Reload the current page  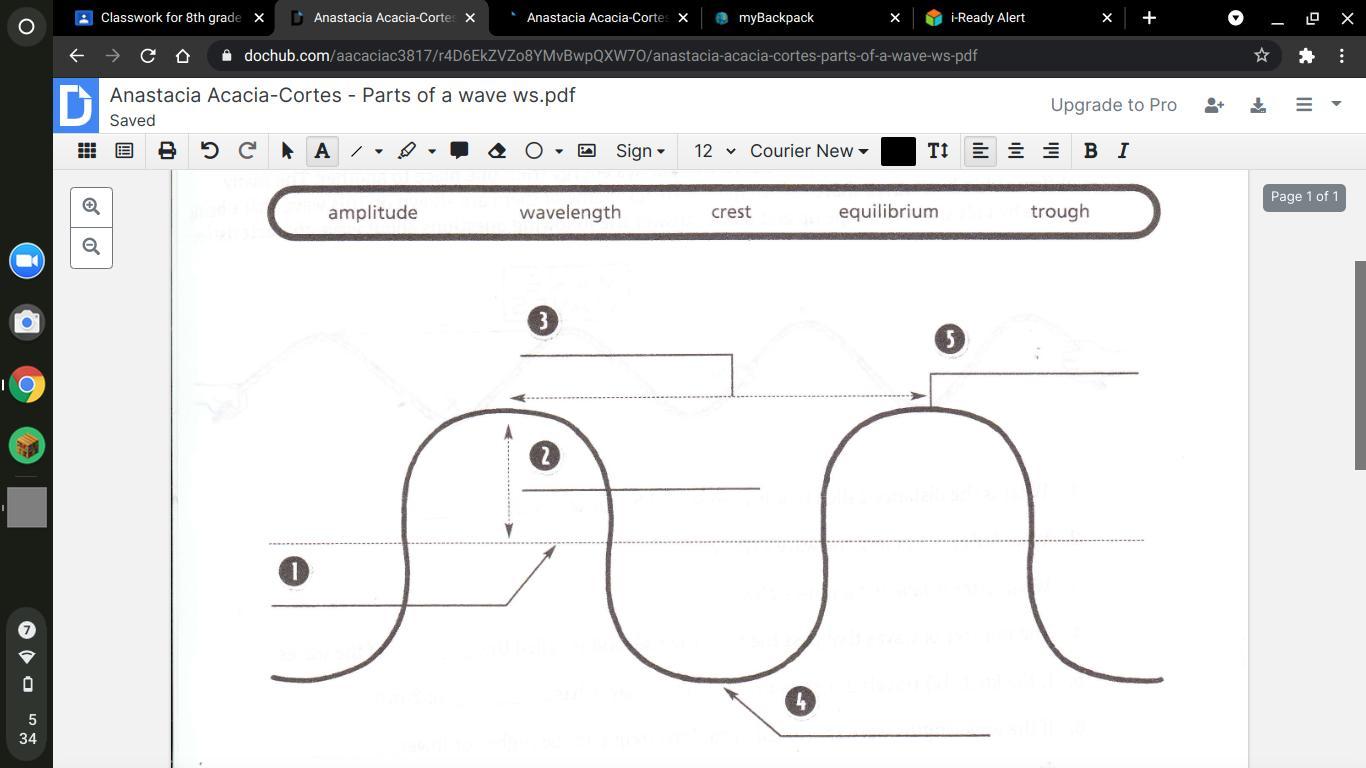click(x=148, y=56)
